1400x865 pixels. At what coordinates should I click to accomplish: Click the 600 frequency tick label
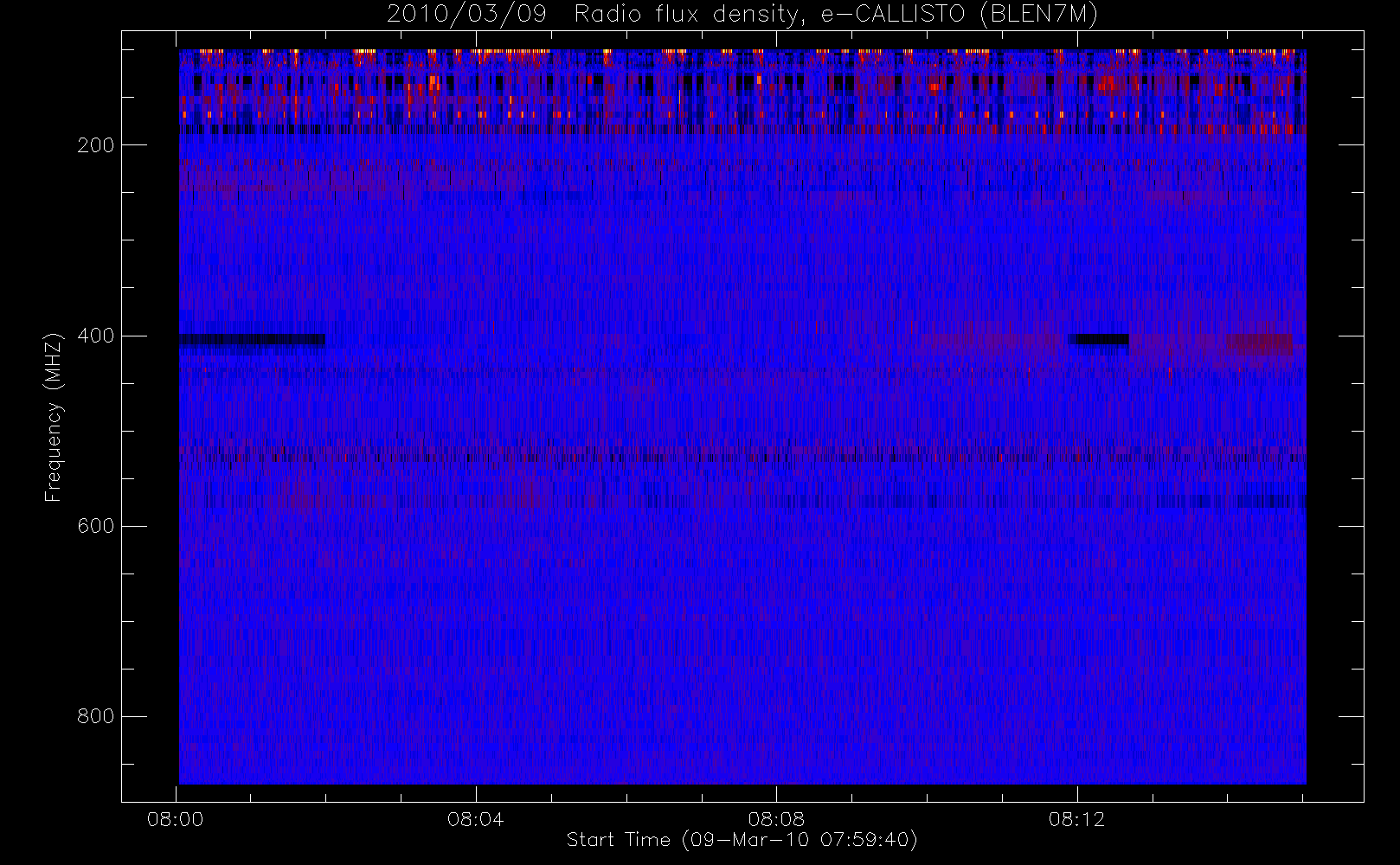96,526
